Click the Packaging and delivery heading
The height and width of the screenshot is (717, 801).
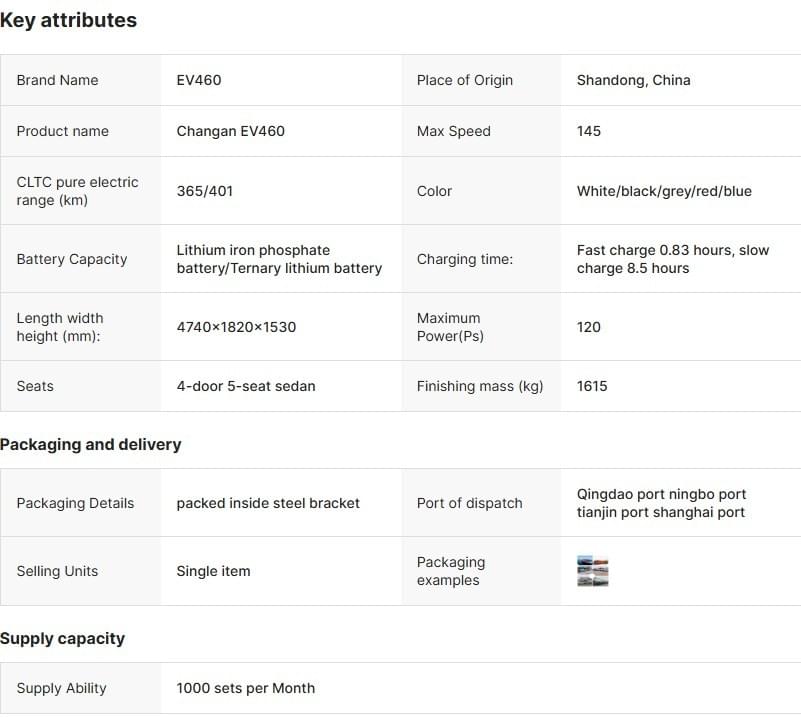(x=91, y=444)
